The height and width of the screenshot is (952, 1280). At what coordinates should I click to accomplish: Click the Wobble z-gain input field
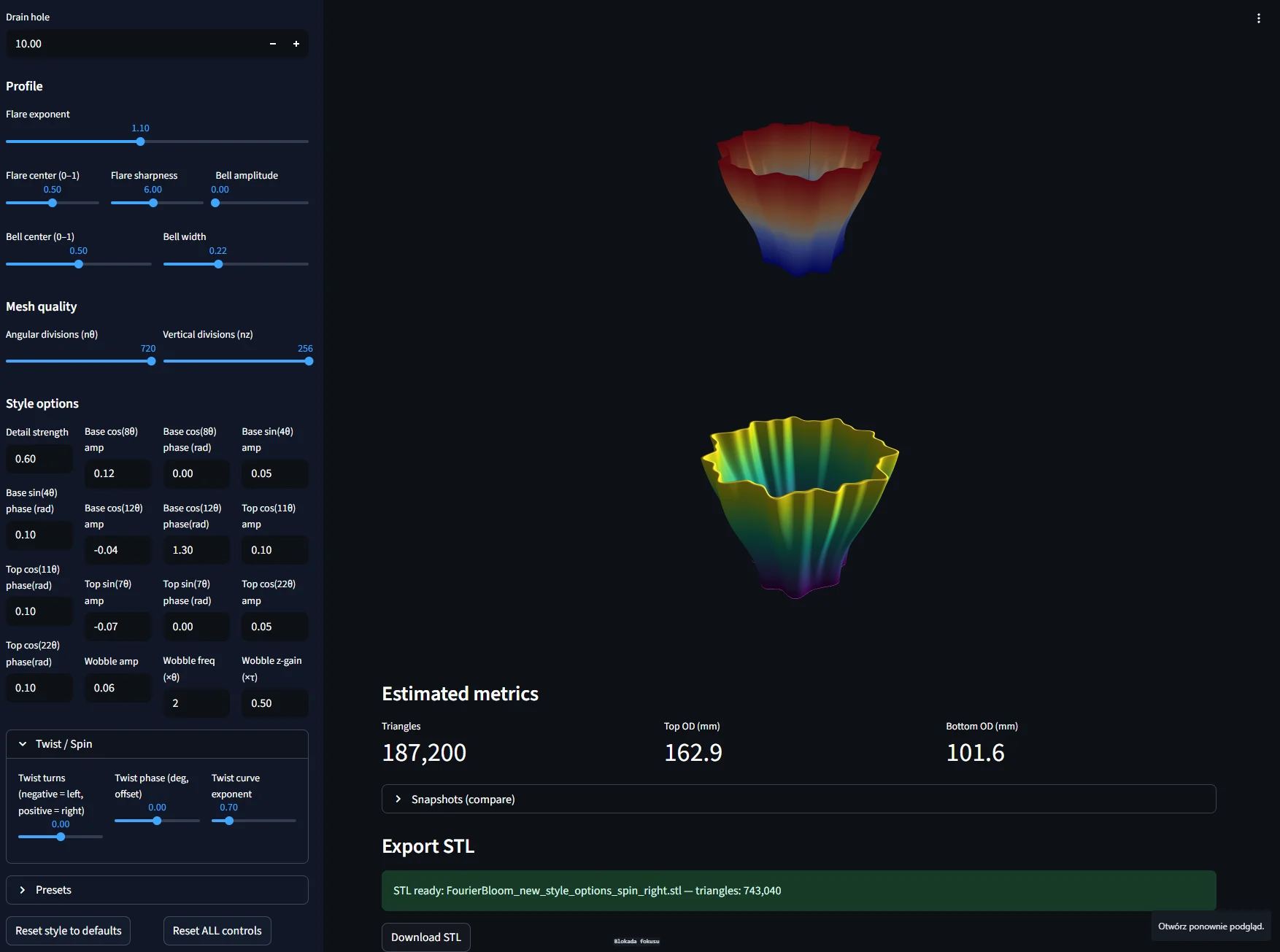(275, 703)
